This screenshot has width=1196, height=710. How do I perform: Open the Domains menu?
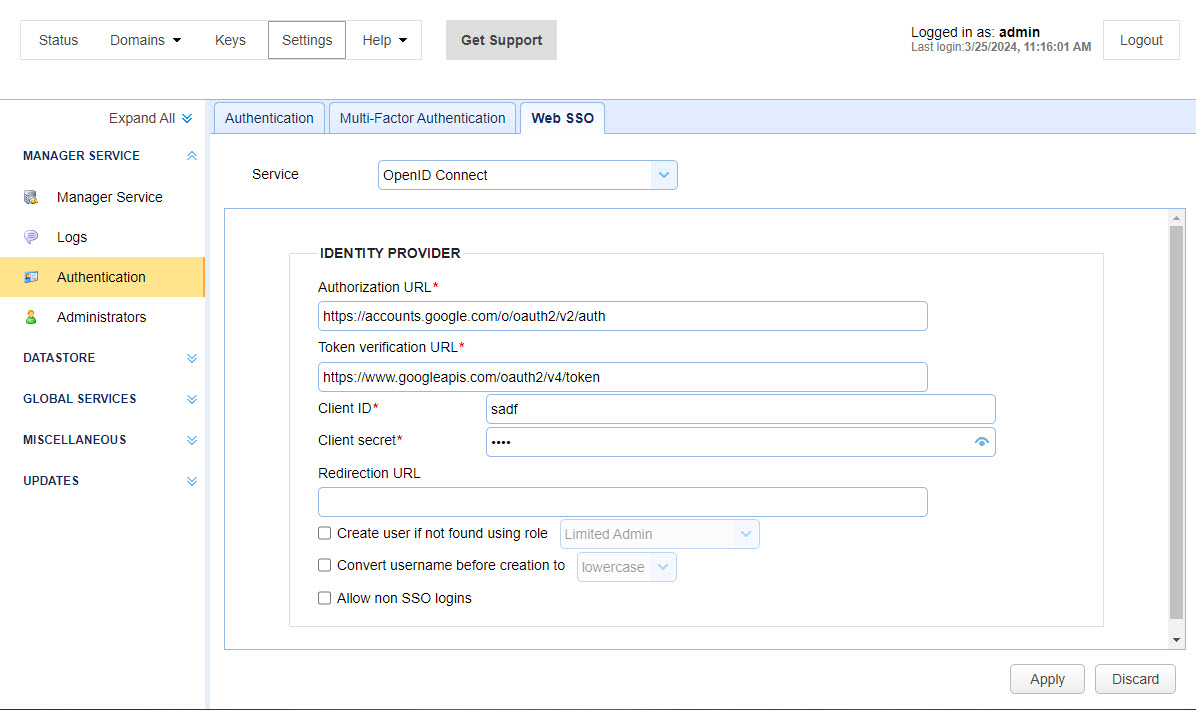point(145,40)
